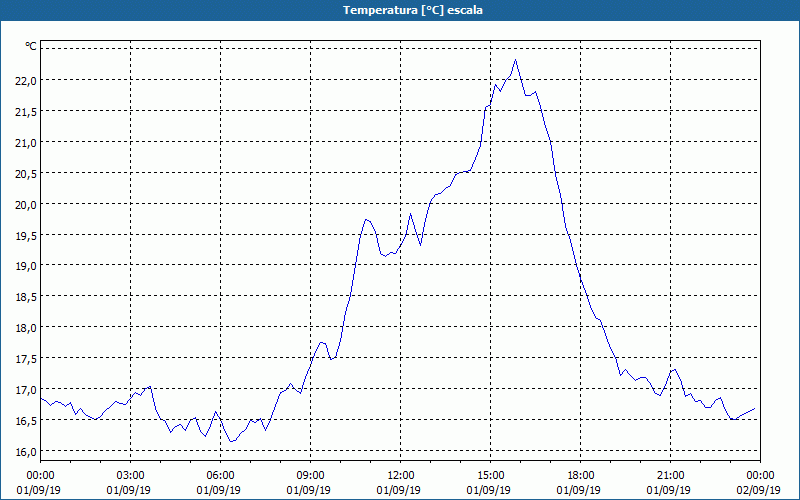The height and width of the screenshot is (500, 800).
Task: Click the chart title 'Temperatura [°C] escala'
Action: point(413,10)
